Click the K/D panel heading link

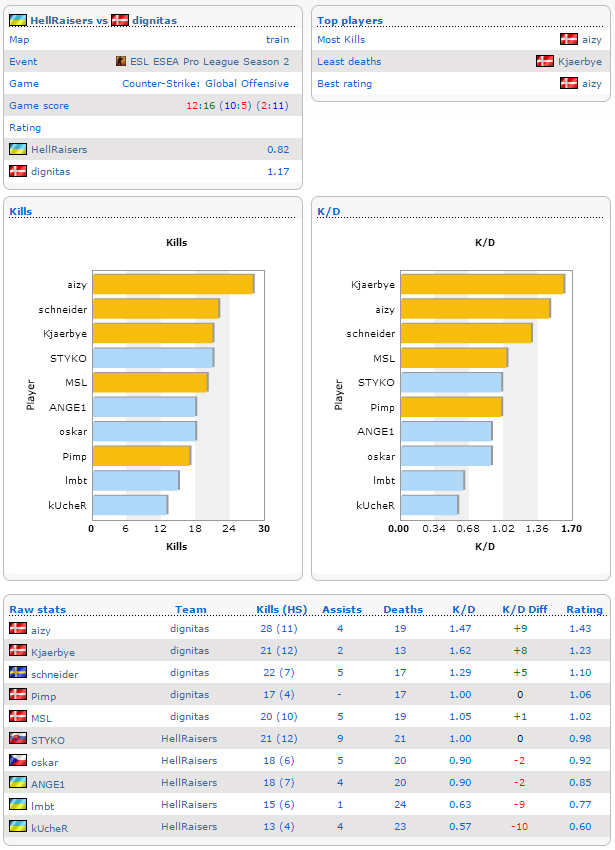[x=329, y=211]
